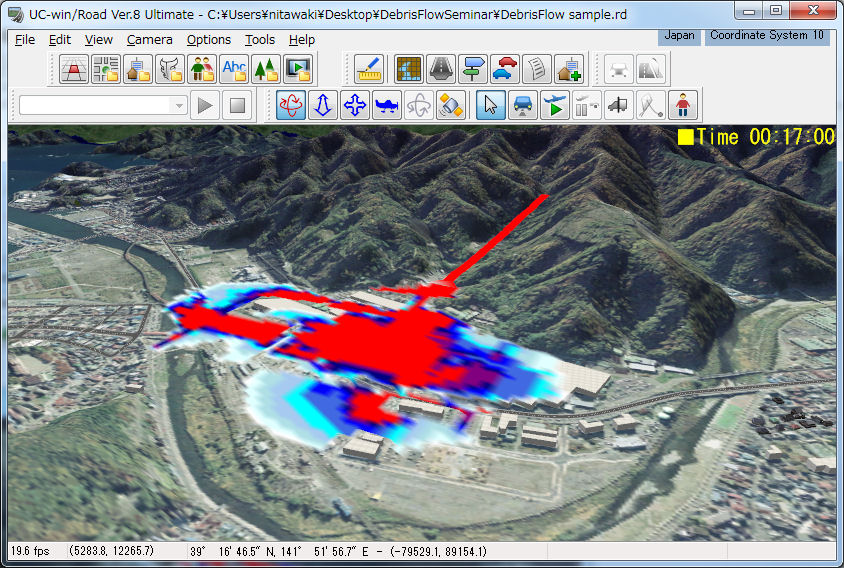Click the red and blue cars traffic icon

[x=505, y=68]
